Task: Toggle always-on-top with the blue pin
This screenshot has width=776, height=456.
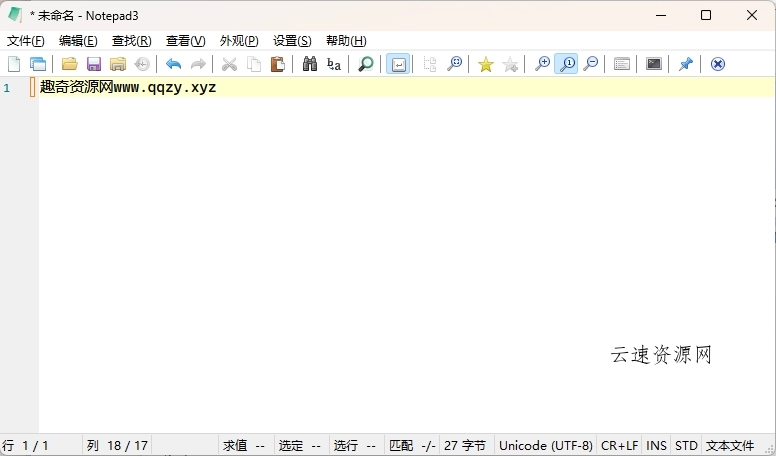Action: pos(685,64)
